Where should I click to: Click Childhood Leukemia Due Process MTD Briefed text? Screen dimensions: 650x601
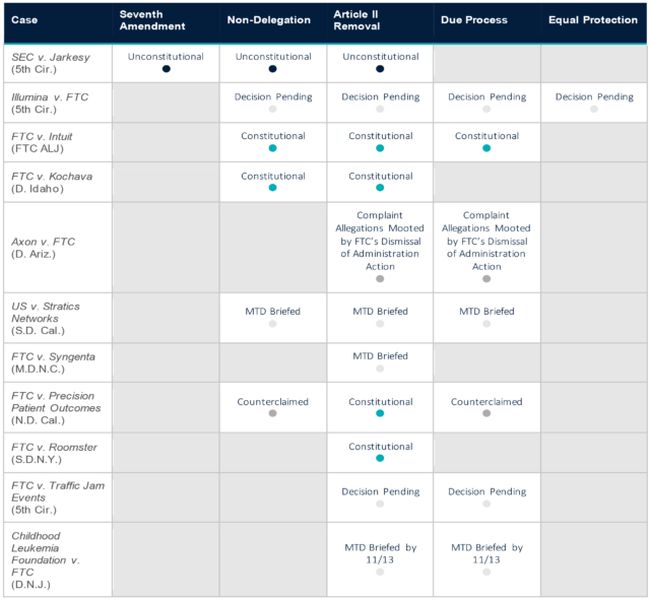click(486, 553)
